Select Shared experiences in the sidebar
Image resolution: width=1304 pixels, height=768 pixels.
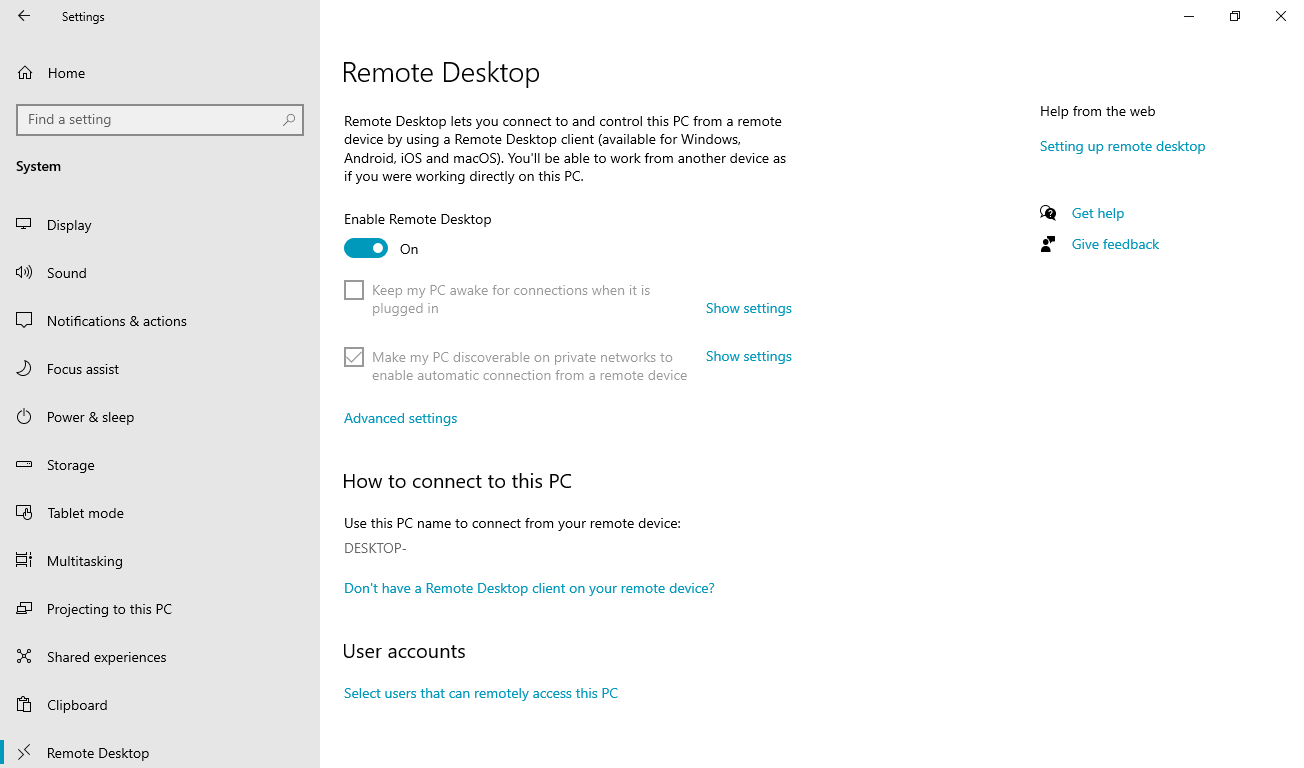[106, 656]
